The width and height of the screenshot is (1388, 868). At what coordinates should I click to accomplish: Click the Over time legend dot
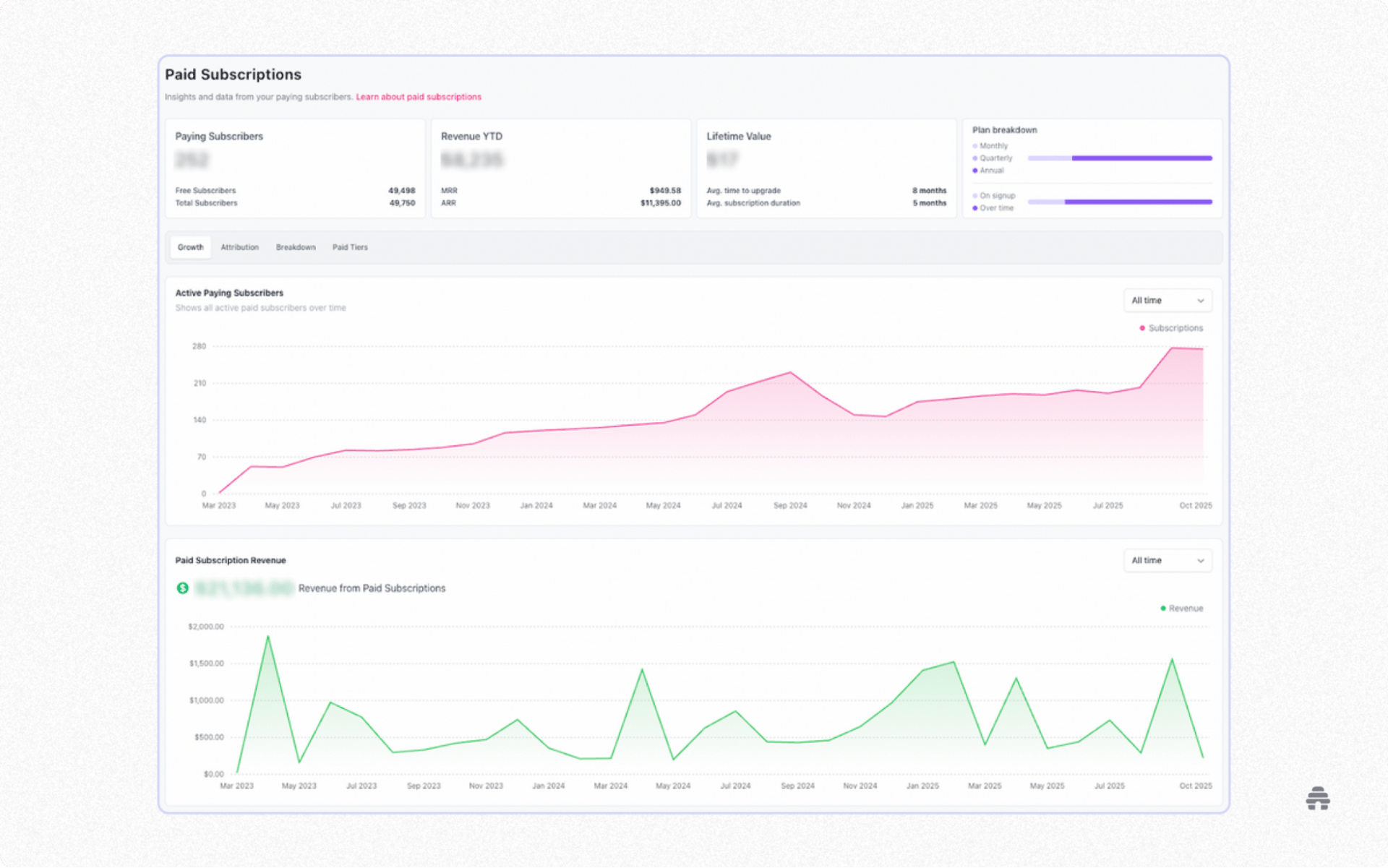click(975, 208)
